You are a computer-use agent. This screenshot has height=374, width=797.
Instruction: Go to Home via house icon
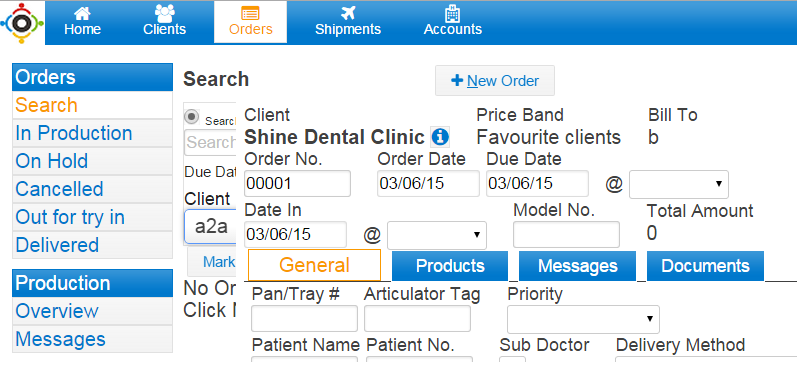click(x=82, y=13)
